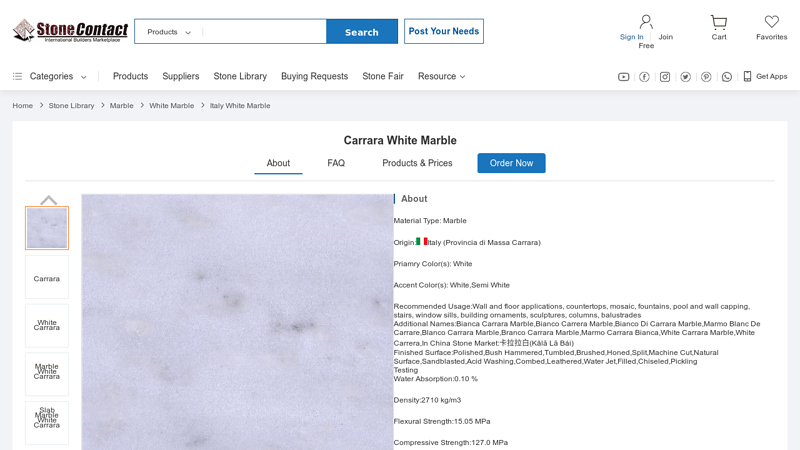Switch to the About tab
Image resolution: width=800 pixels, height=450 pixels.
pyautogui.click(x=278, y=163)
